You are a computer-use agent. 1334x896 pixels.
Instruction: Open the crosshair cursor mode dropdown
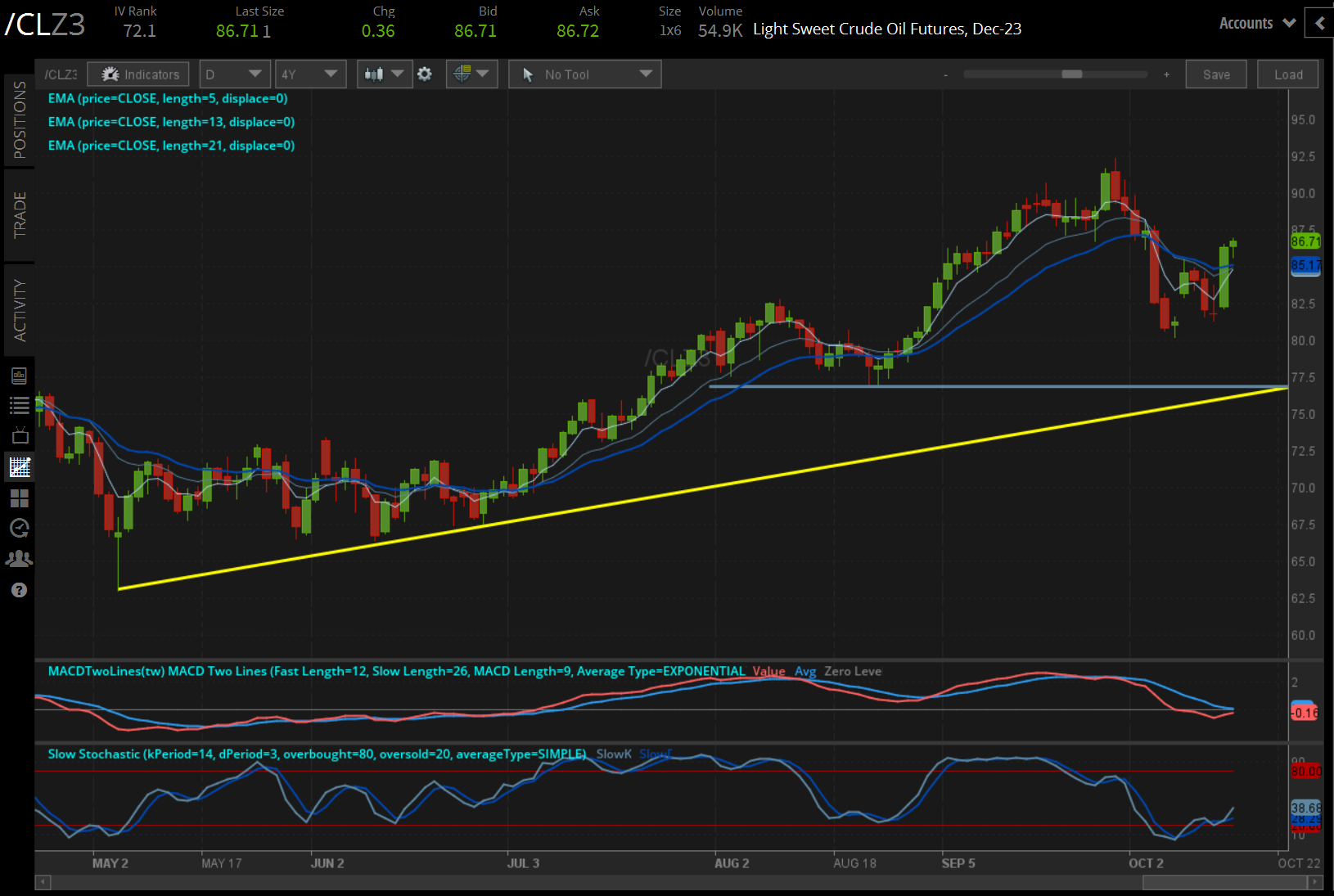[471, 74]
